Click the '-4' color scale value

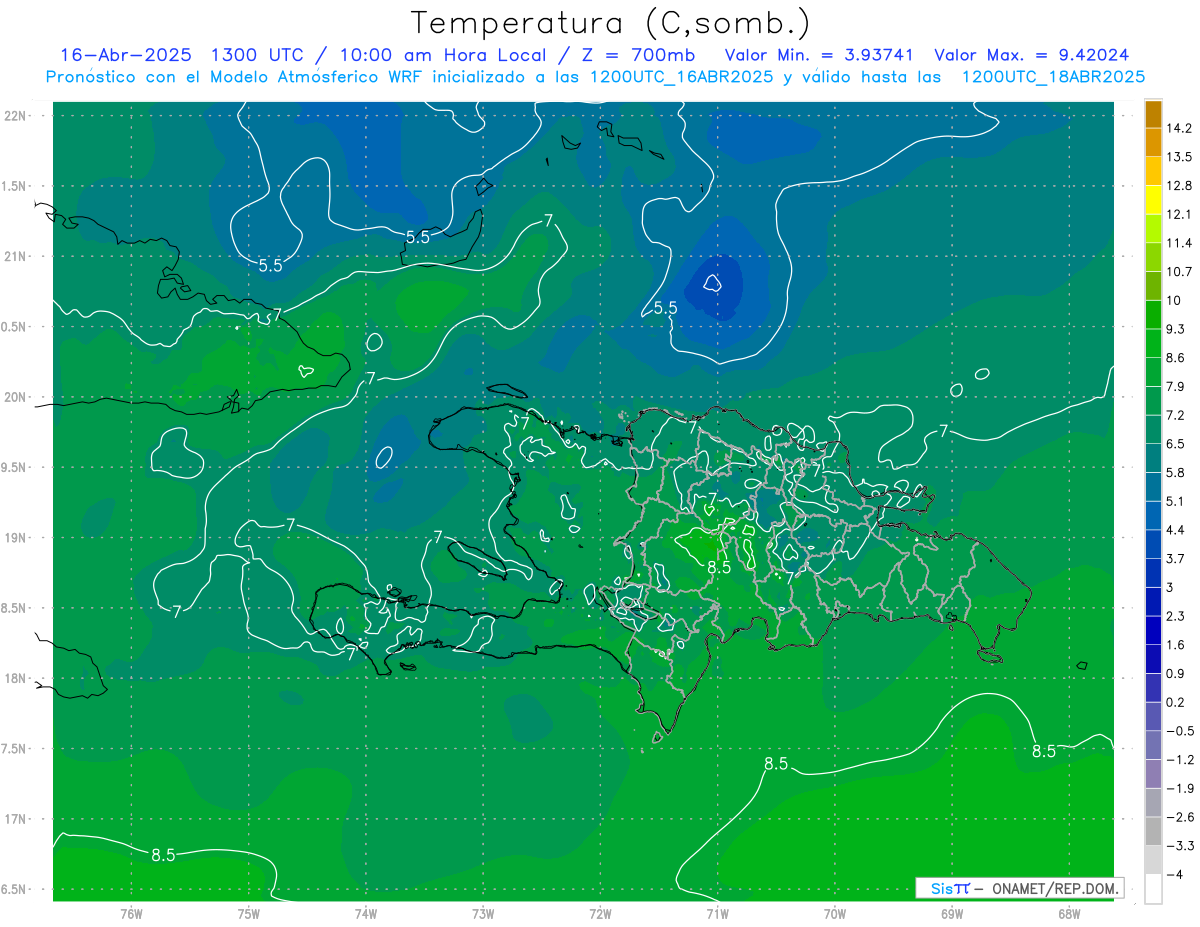pyautogui.click(x=1175, y=874)
